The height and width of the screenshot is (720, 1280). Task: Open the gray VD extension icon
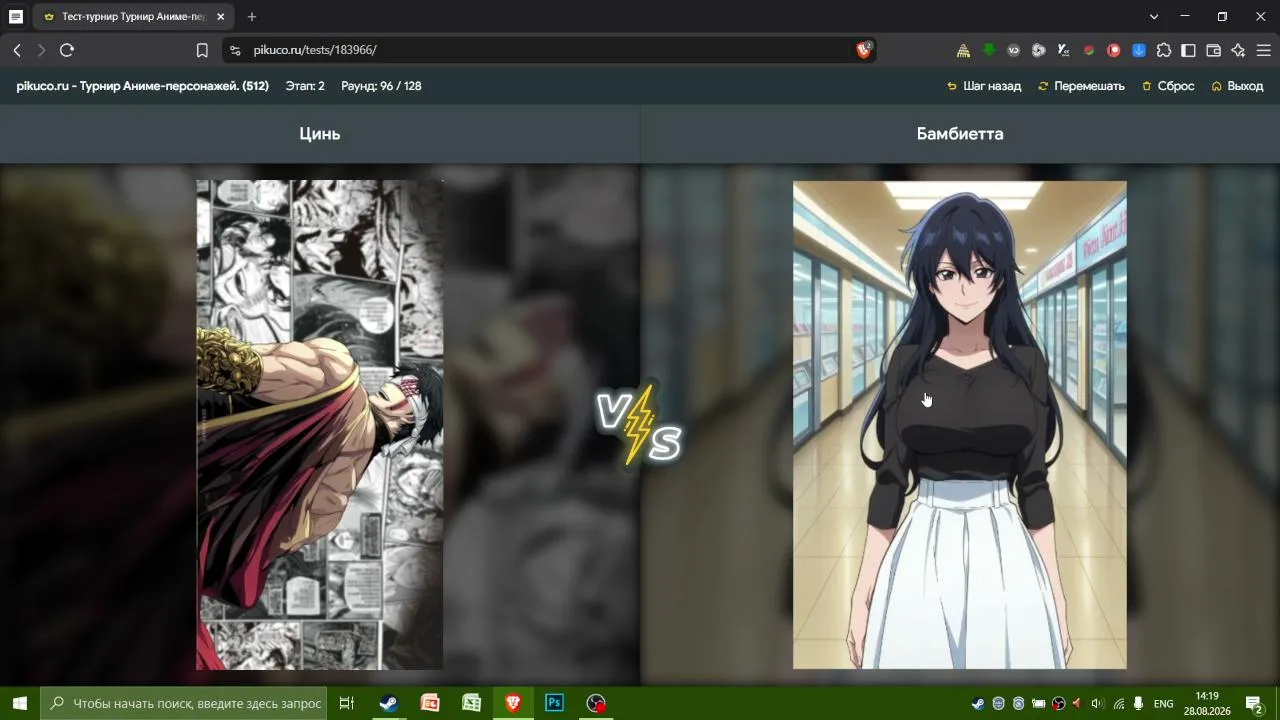coord(1013,50)
